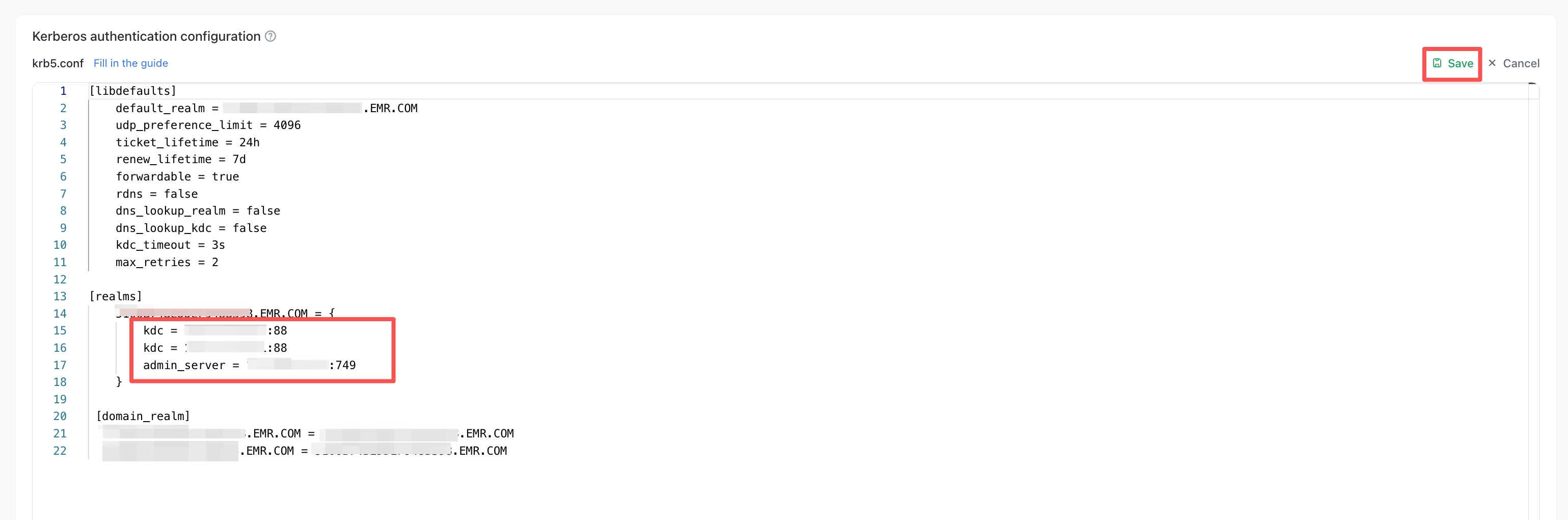Image resolution: width=1568 pixels, height=520 pixels.
Task: Click the dns_lookup_kdc = false line
Action: click(x=191, y=228)
